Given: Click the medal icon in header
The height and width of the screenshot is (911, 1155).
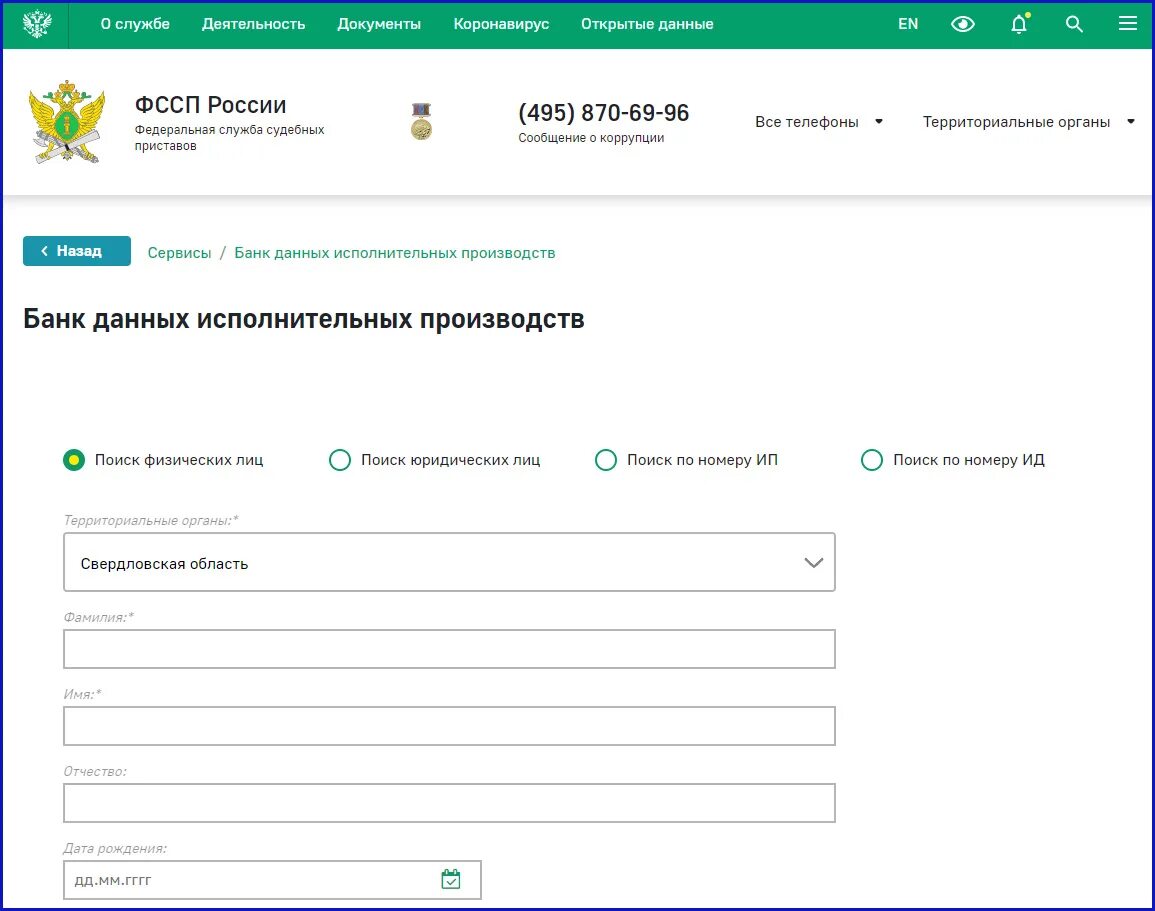Looking at the screenshot, I should [421, 122].
